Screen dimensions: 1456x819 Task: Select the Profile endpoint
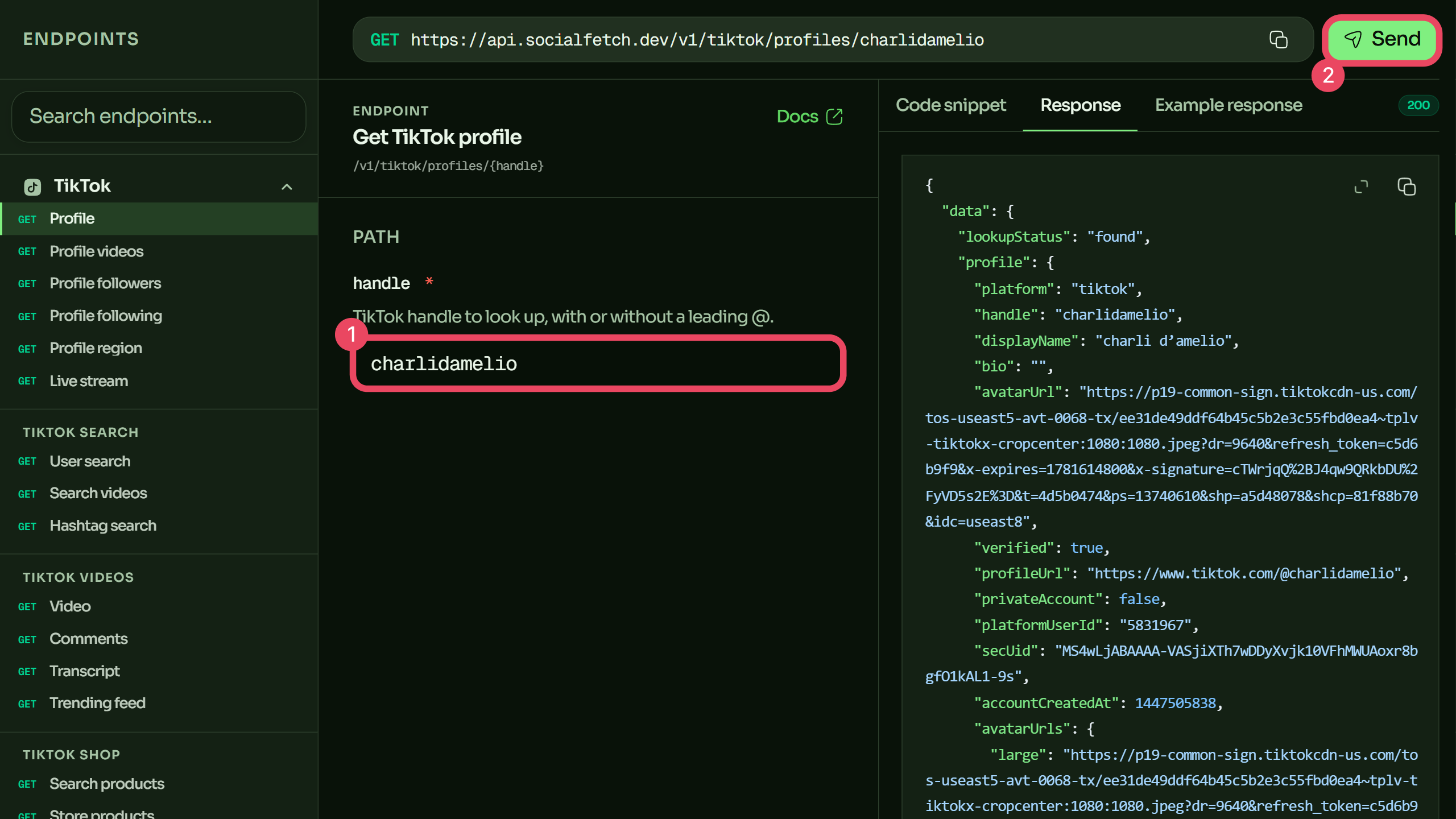(x=159, y=218)
